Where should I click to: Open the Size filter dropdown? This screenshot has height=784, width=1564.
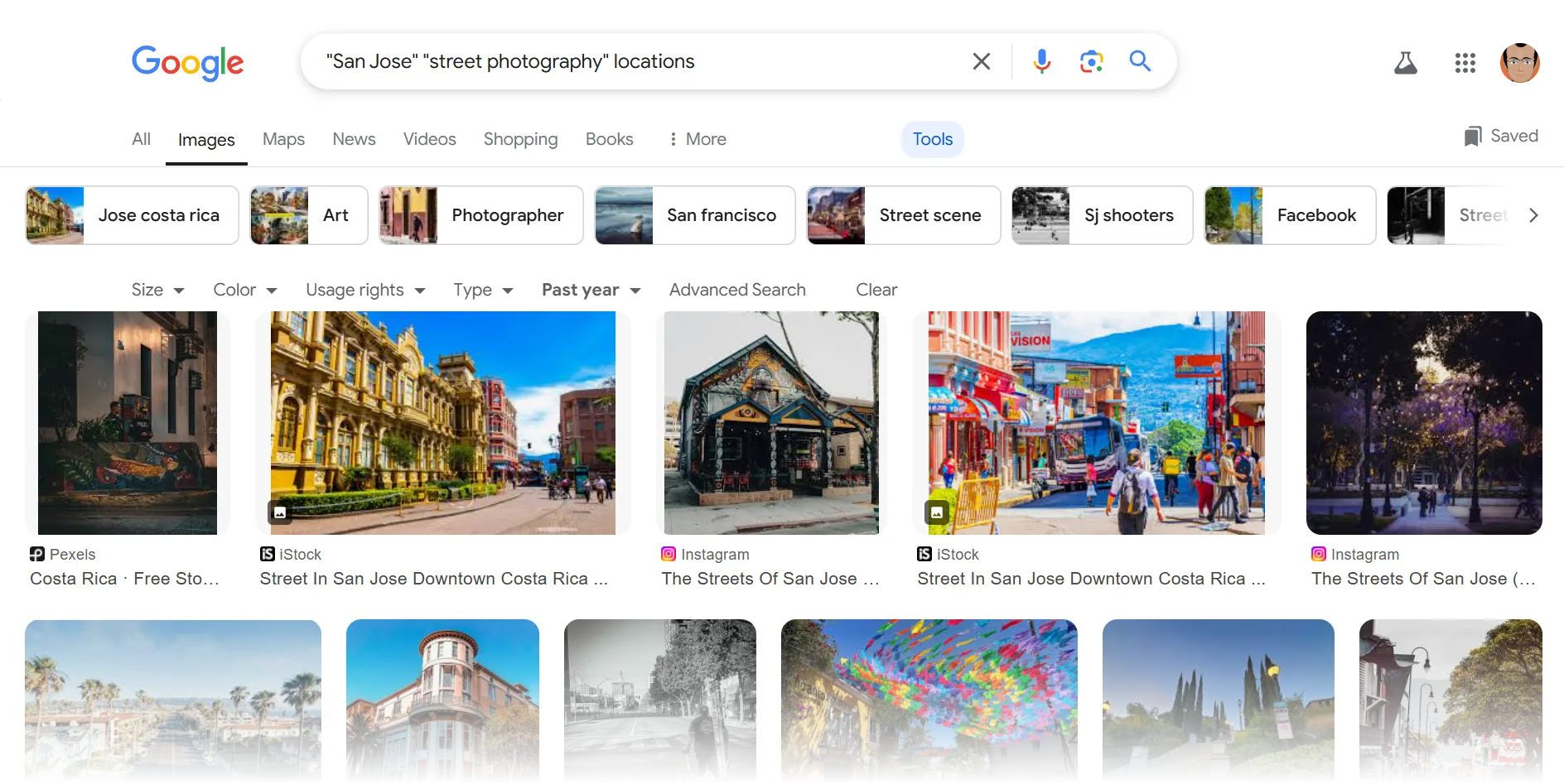(x=157, y=290)
